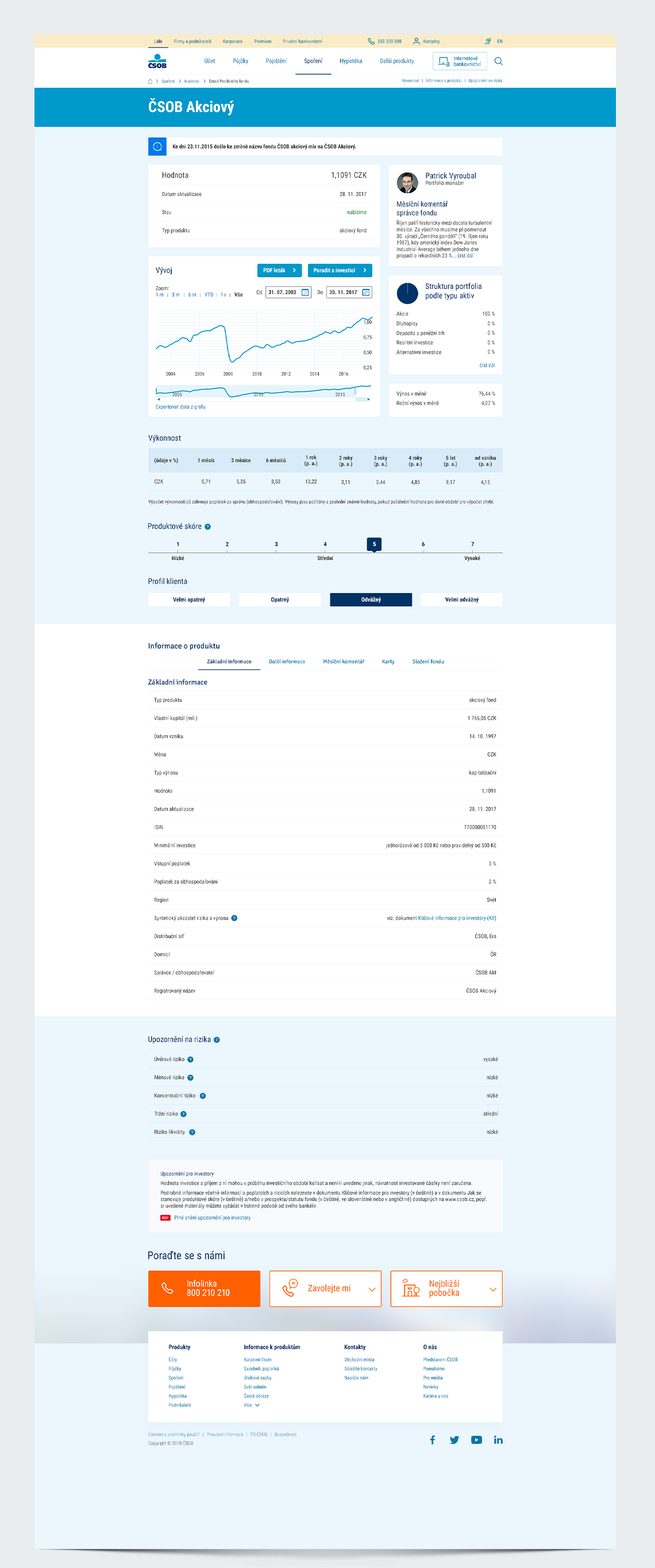Expand the Zavolejte mi panel
The width and height of the screenshot is (655, 1568).
(x=325, y=1289)
